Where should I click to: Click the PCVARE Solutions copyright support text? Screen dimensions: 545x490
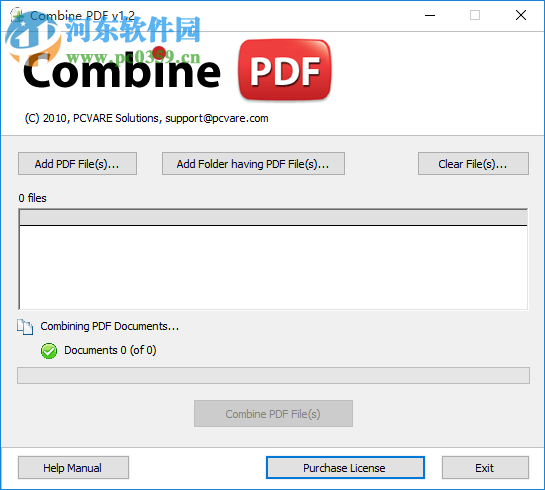point(146,119)
